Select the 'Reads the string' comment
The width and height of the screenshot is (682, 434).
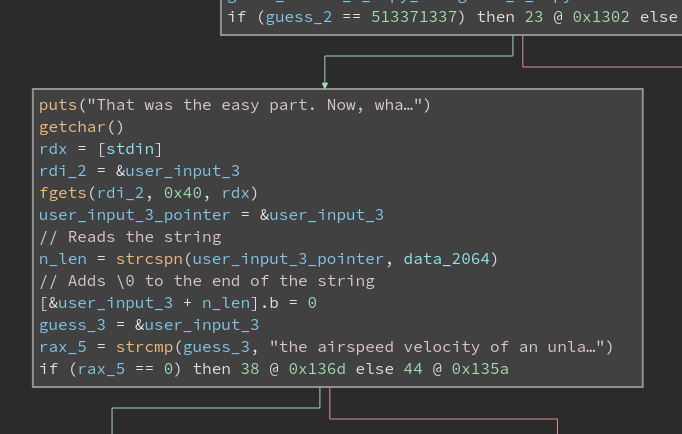click(x=130, y=237)
